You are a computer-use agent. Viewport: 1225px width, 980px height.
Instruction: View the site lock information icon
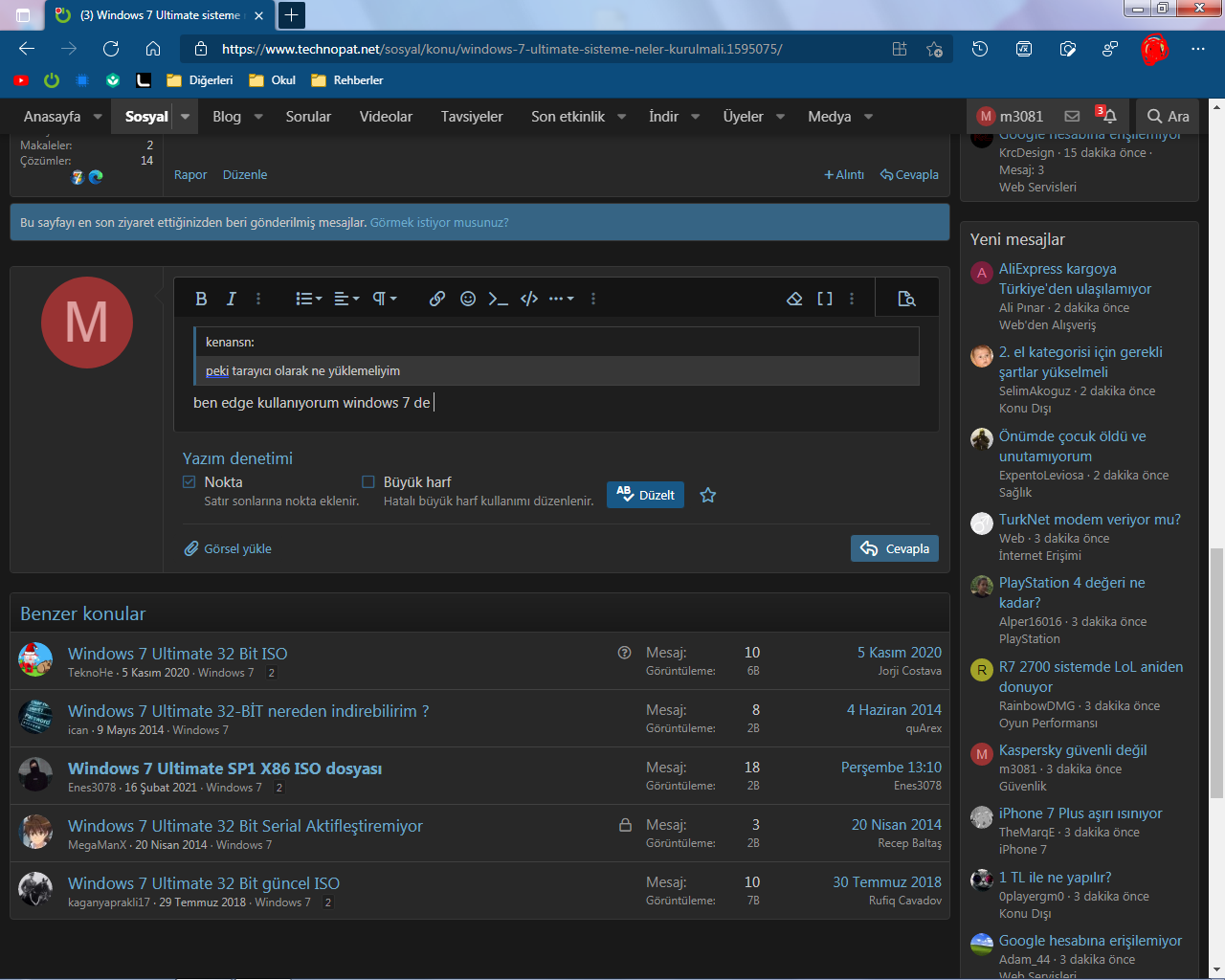(x=201, y=49)
